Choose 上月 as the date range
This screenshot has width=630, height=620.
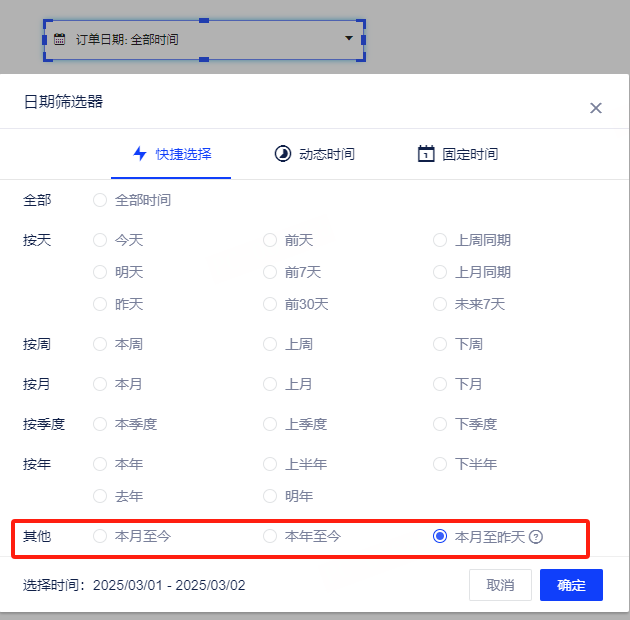pos(270,384)
